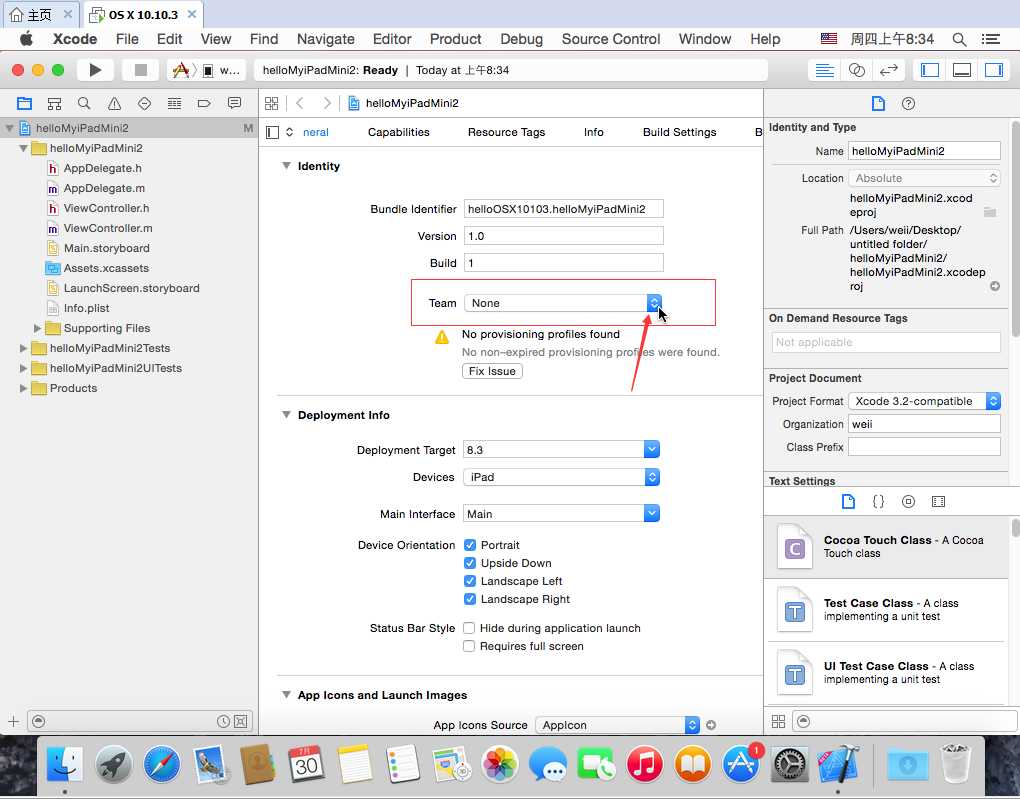Show the File Template library

click(x=848, y=501)
